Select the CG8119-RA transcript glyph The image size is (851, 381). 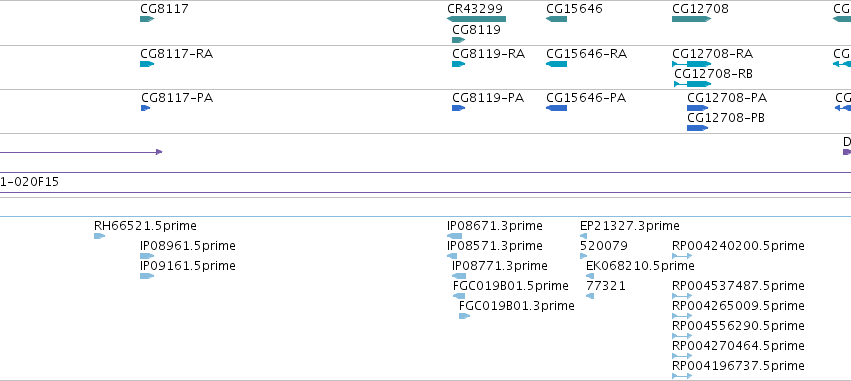click(459, 64)
